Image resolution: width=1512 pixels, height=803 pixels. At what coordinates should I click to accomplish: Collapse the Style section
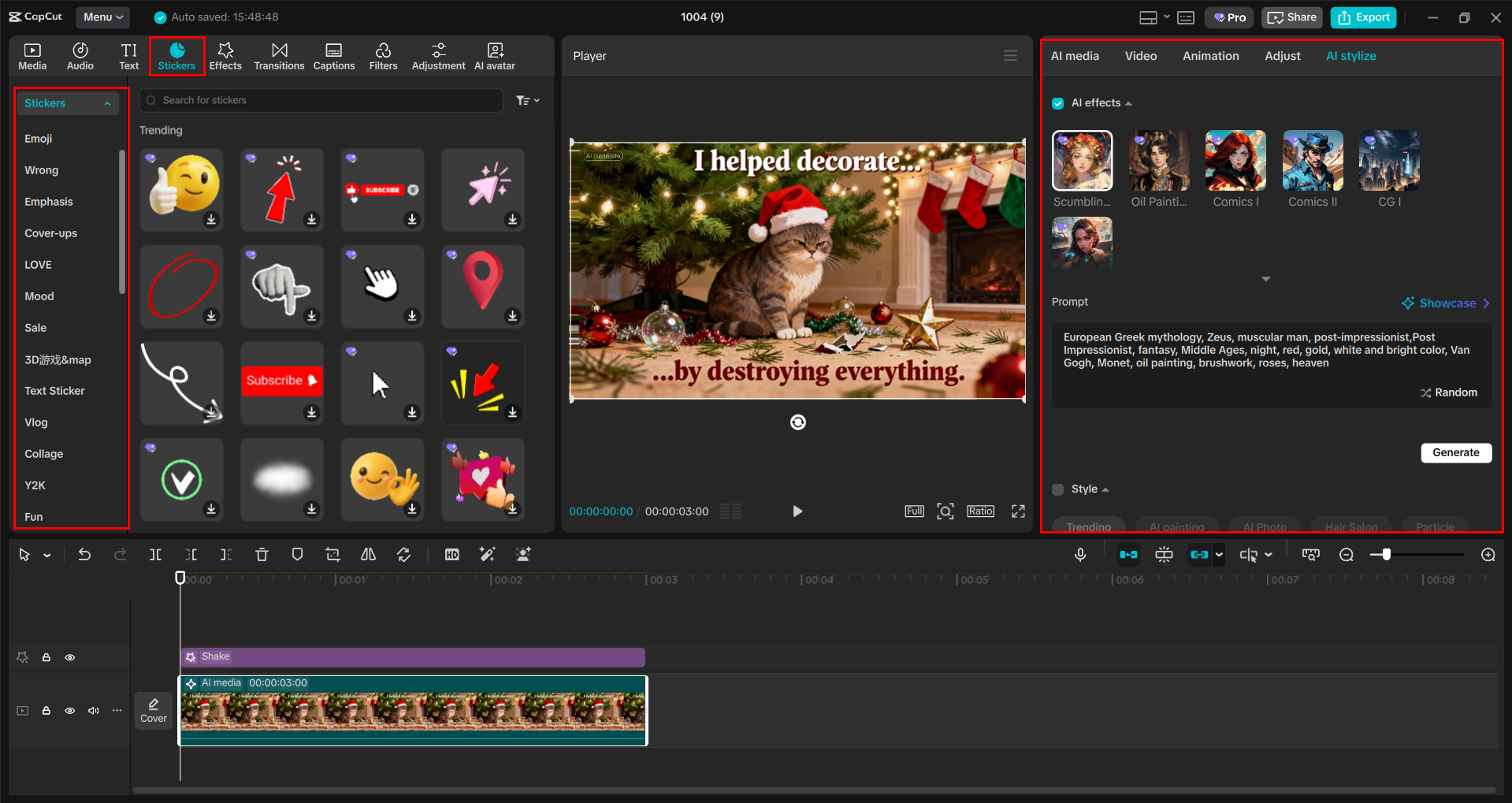pyautogui.click(x=1105, y=489)
